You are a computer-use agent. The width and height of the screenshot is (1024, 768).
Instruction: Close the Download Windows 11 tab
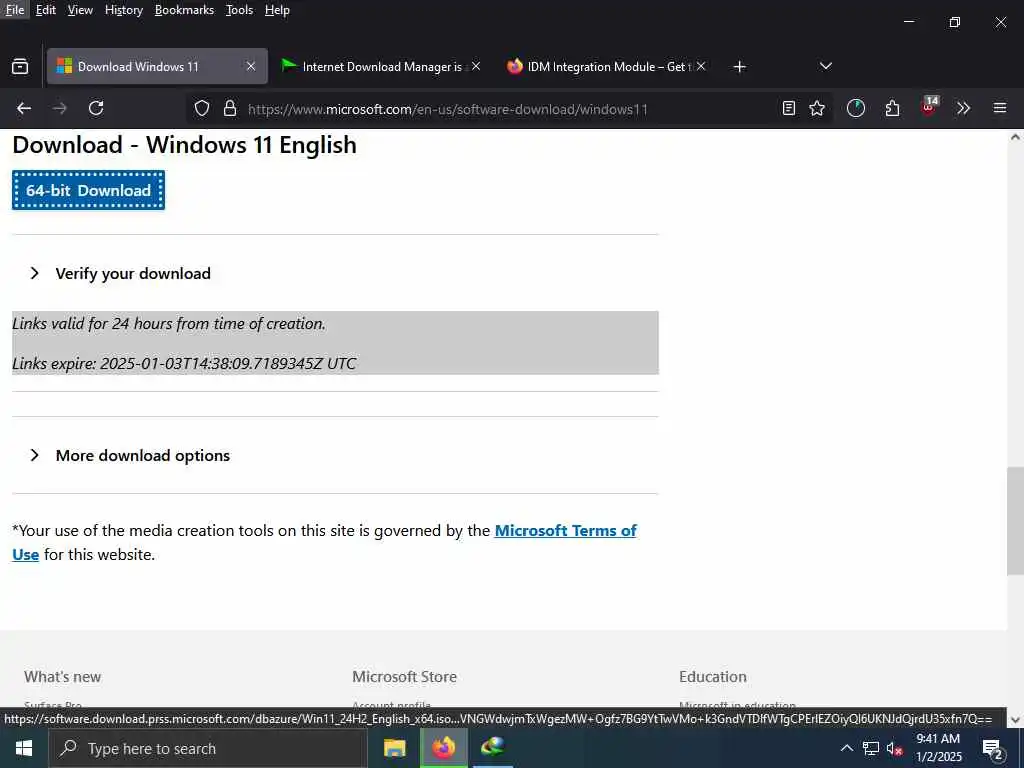251,67
